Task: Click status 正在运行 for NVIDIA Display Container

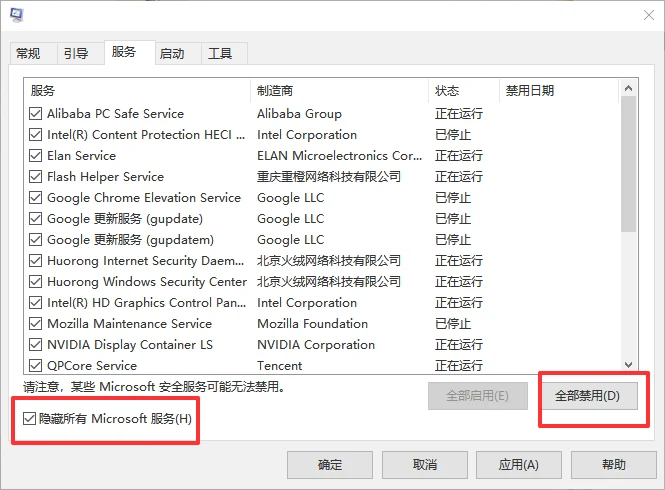Action: pos(459,344)
